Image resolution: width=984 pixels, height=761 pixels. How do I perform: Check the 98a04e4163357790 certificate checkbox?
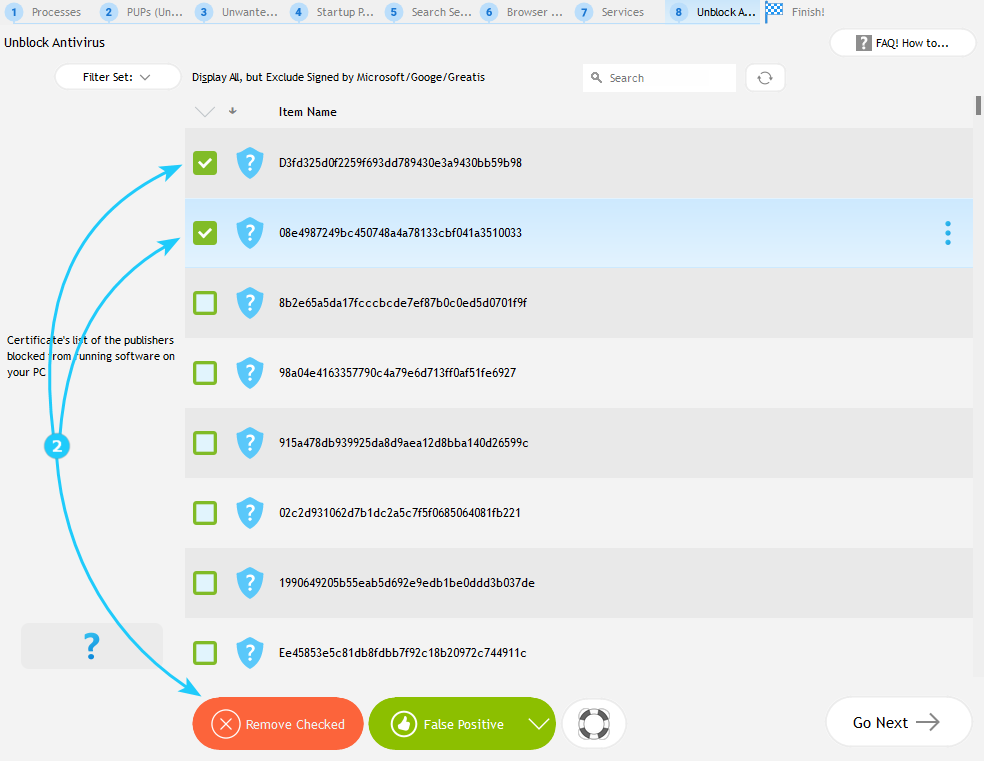tap(205, 373)
